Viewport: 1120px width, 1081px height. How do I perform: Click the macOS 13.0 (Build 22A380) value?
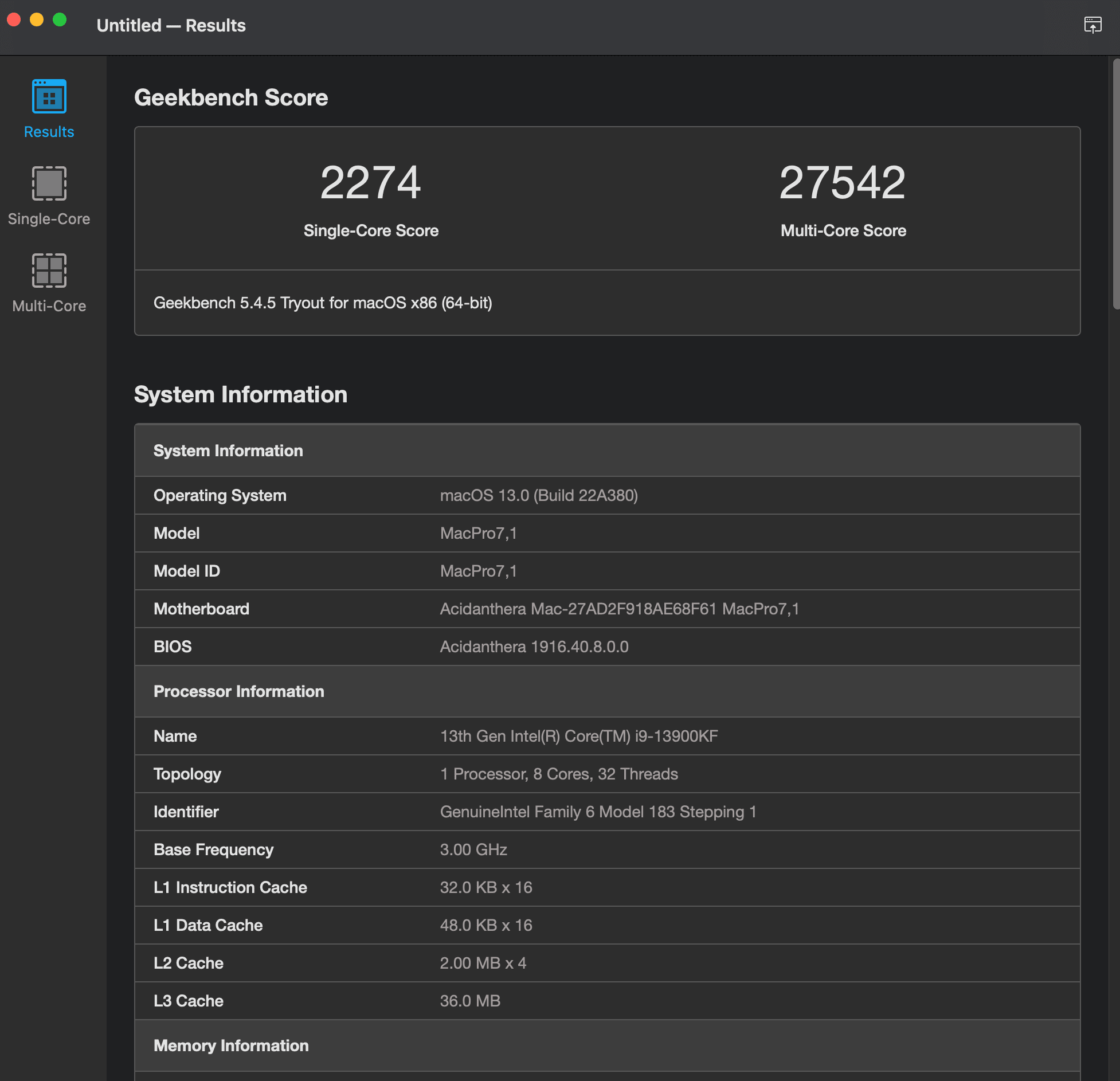(x=539, y=495)
